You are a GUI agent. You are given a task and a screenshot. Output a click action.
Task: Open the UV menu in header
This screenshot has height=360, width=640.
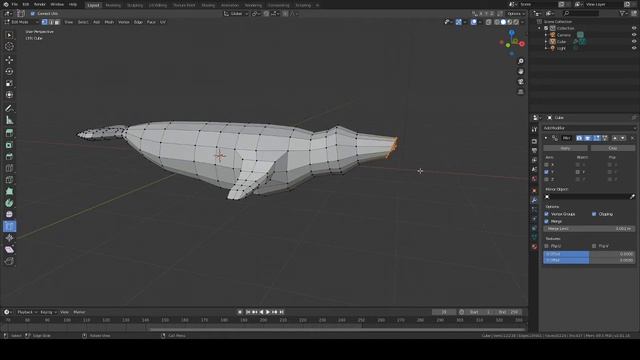pos(163,22)
